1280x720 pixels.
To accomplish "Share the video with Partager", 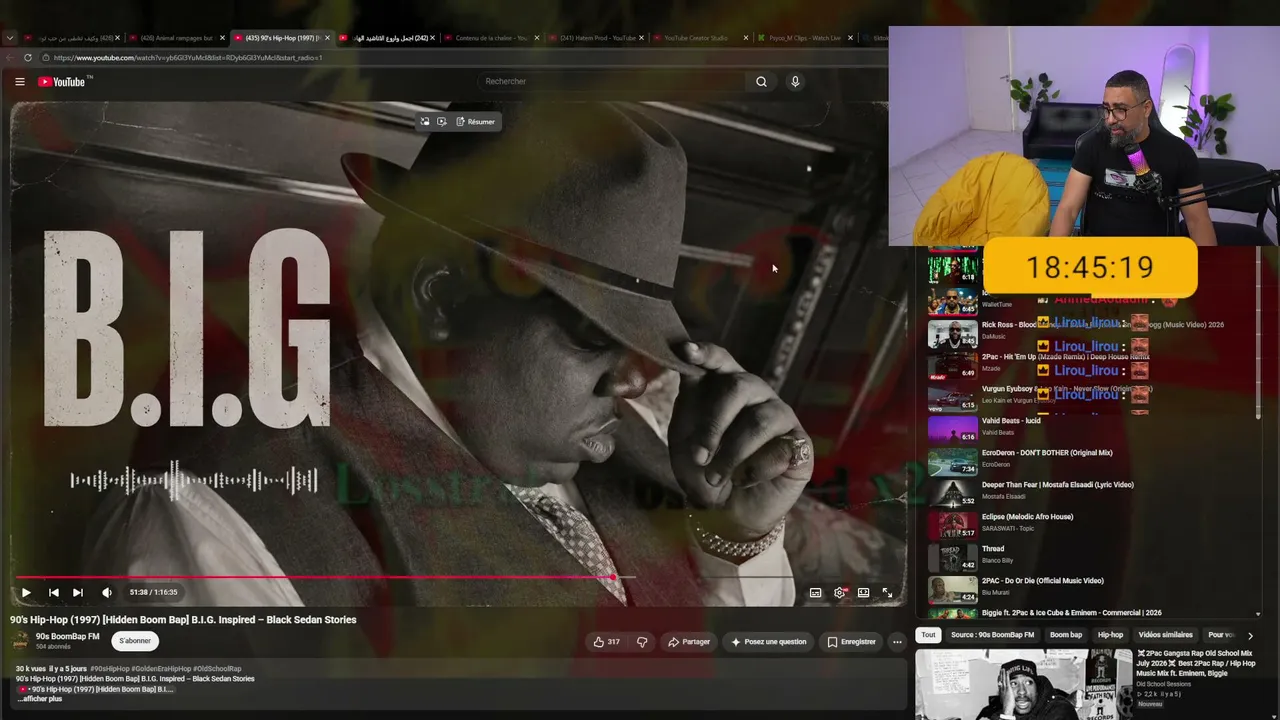I will (x=689, y=642).
